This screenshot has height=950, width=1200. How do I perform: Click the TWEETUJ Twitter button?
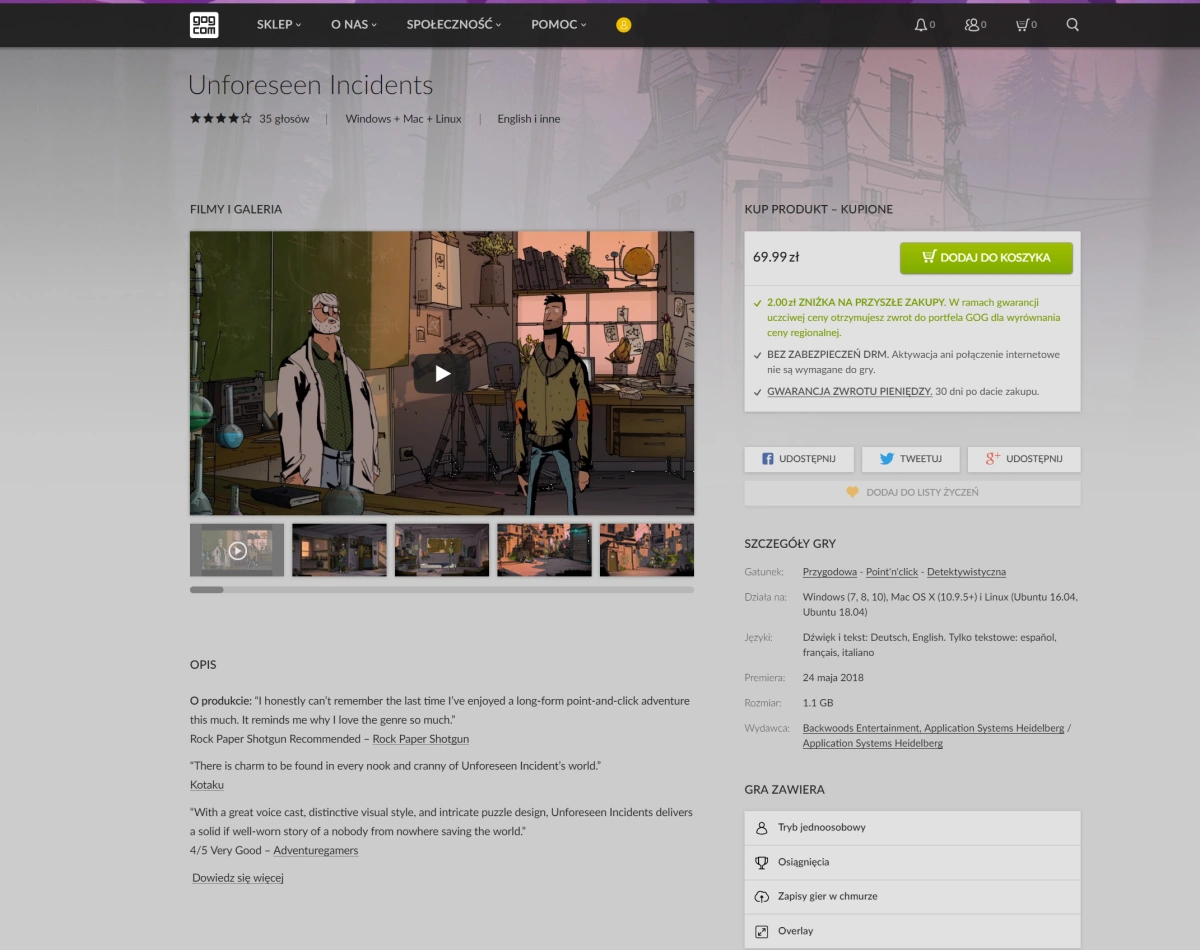[x=910, y=459]
